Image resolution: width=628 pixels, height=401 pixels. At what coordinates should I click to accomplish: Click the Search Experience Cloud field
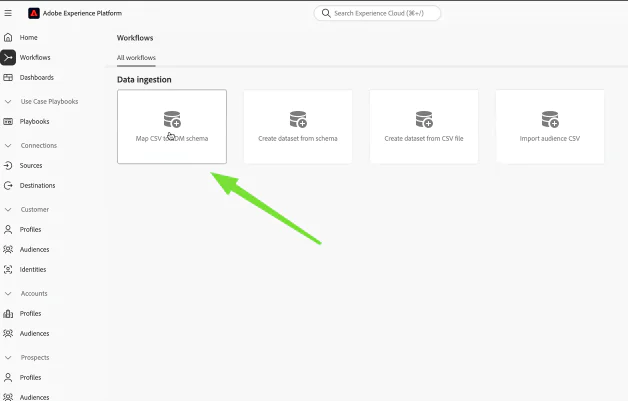377,13
